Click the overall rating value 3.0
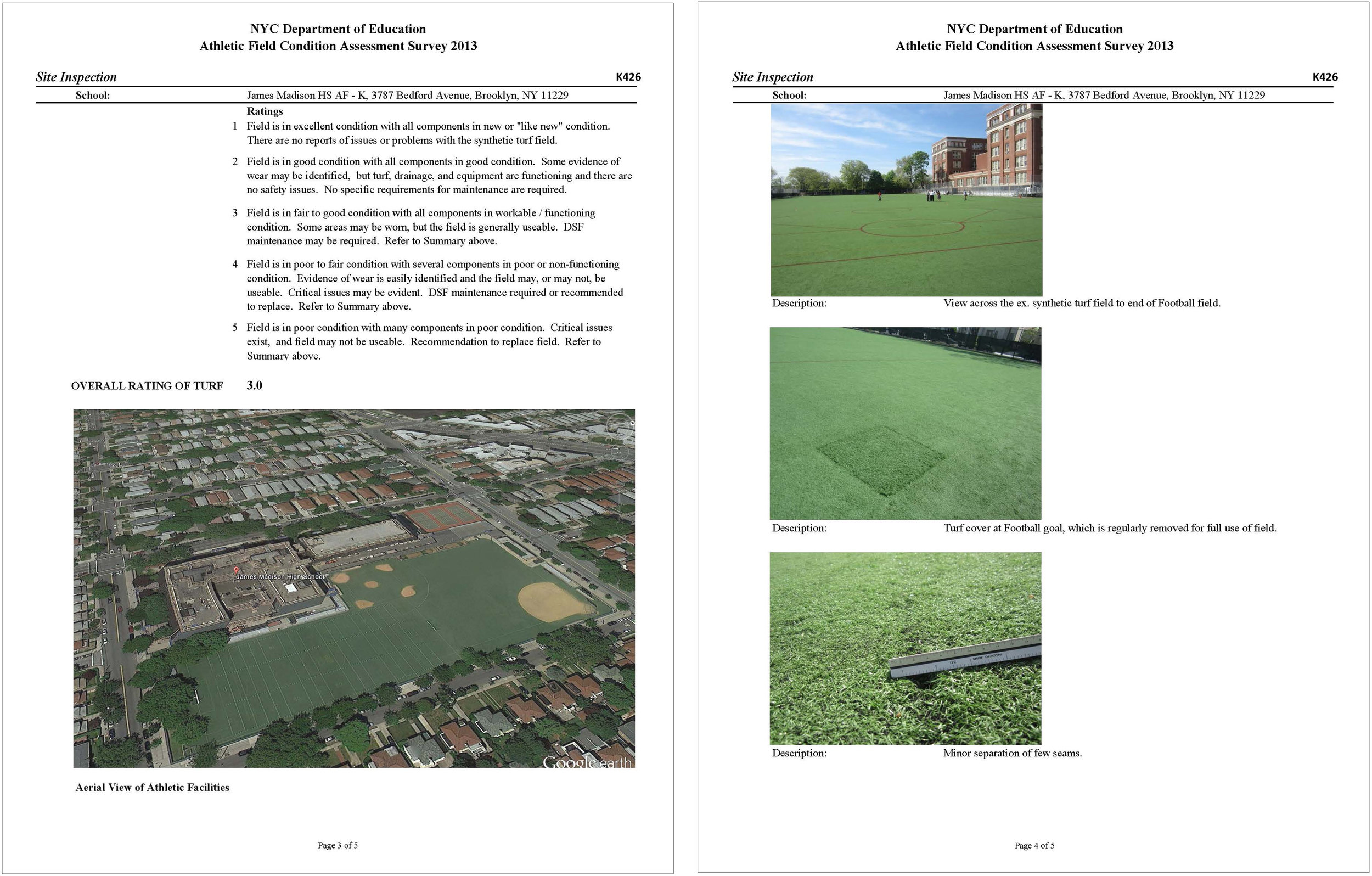The height and width of the screenshot is (876, 1372). coord(254,385)
